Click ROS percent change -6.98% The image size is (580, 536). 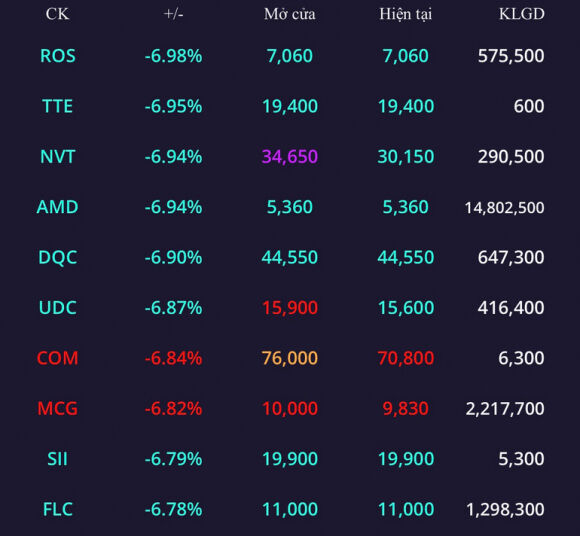(x=173, y=56)
